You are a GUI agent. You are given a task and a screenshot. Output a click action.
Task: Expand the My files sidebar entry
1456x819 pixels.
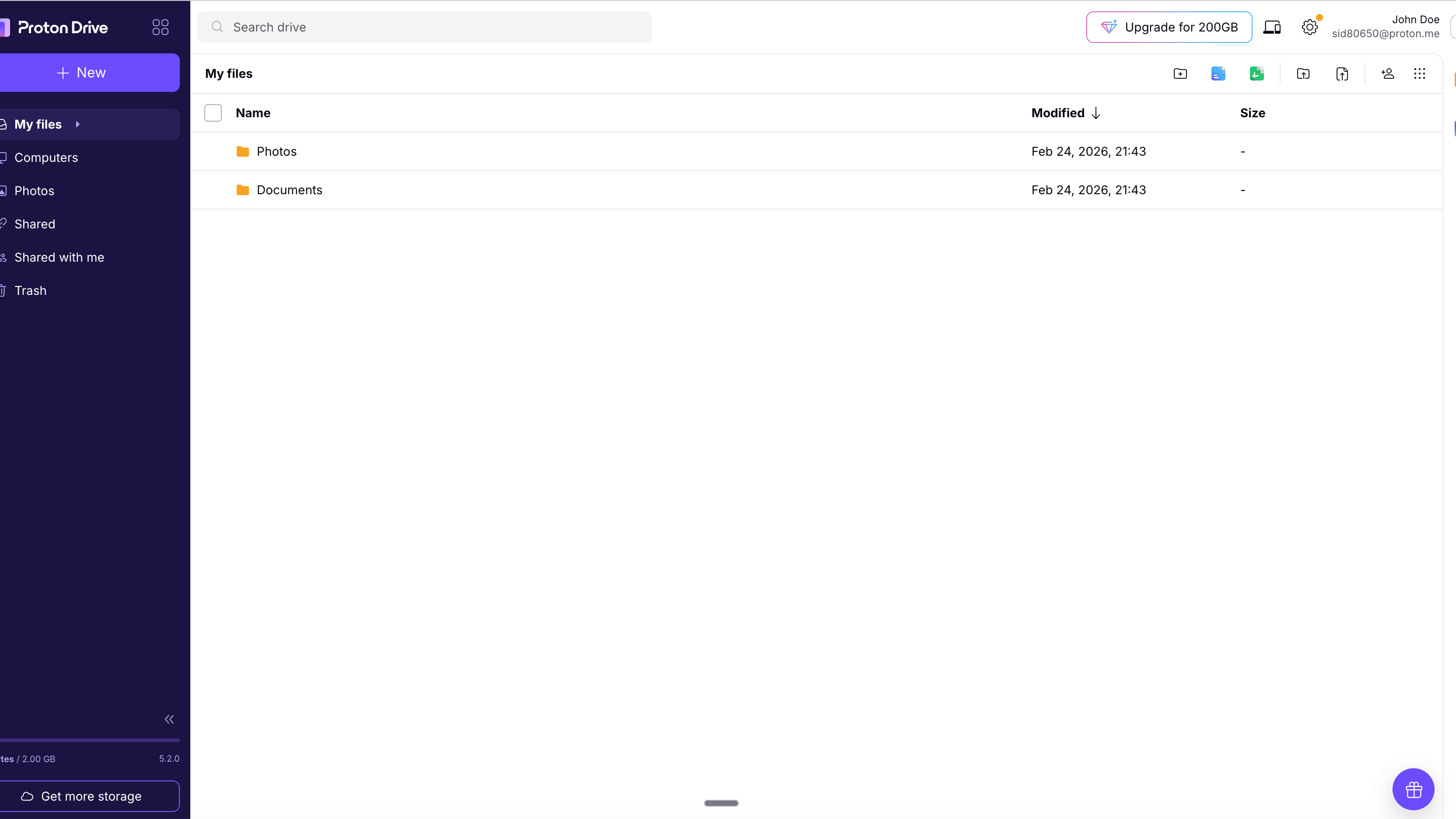point(77,124)
